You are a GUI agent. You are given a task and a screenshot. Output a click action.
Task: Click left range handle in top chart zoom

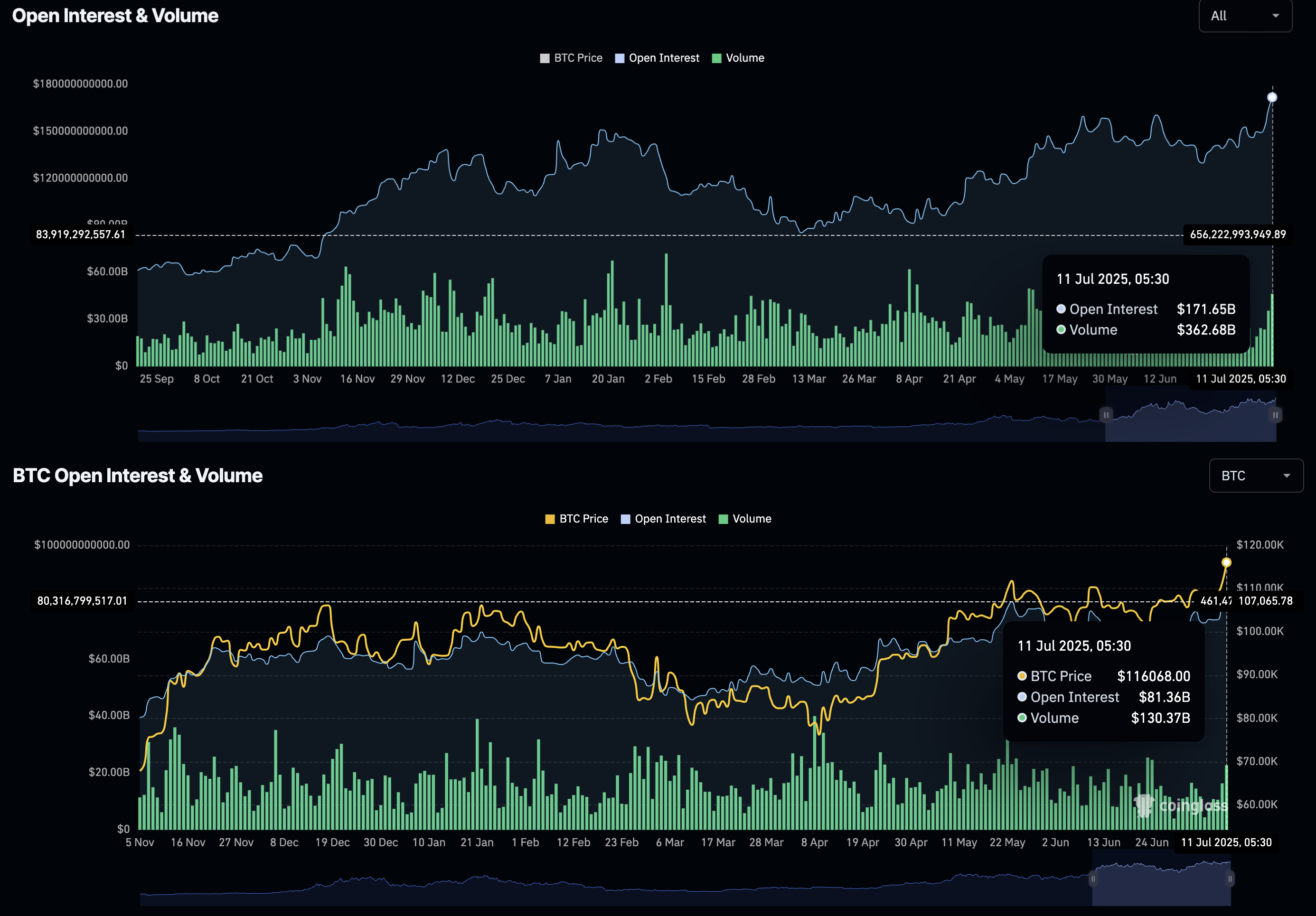1106,415
